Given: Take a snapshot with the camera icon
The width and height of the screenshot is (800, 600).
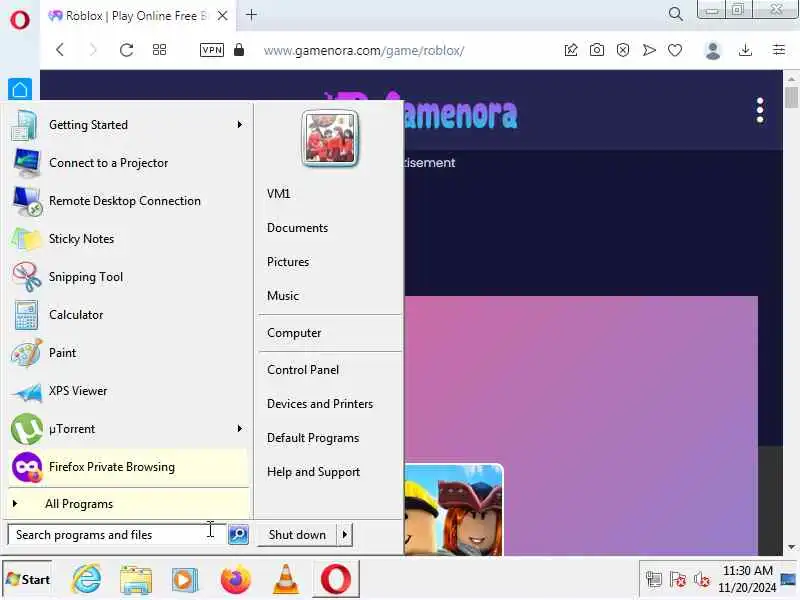Looking at the screenshot, I should pyautogui.click(x=596, y=50).
